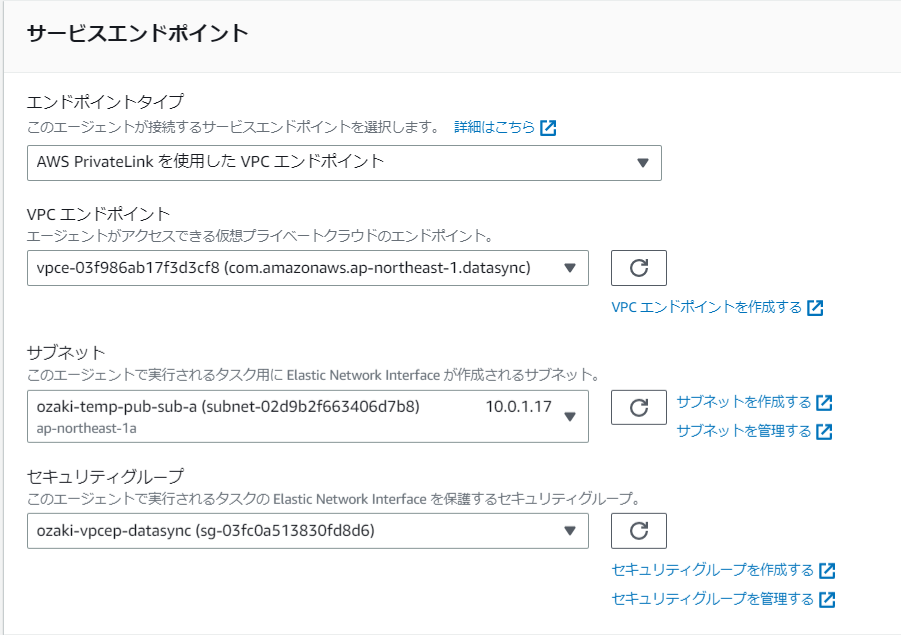Refresh the VPC endpoint list

(639, 268)
